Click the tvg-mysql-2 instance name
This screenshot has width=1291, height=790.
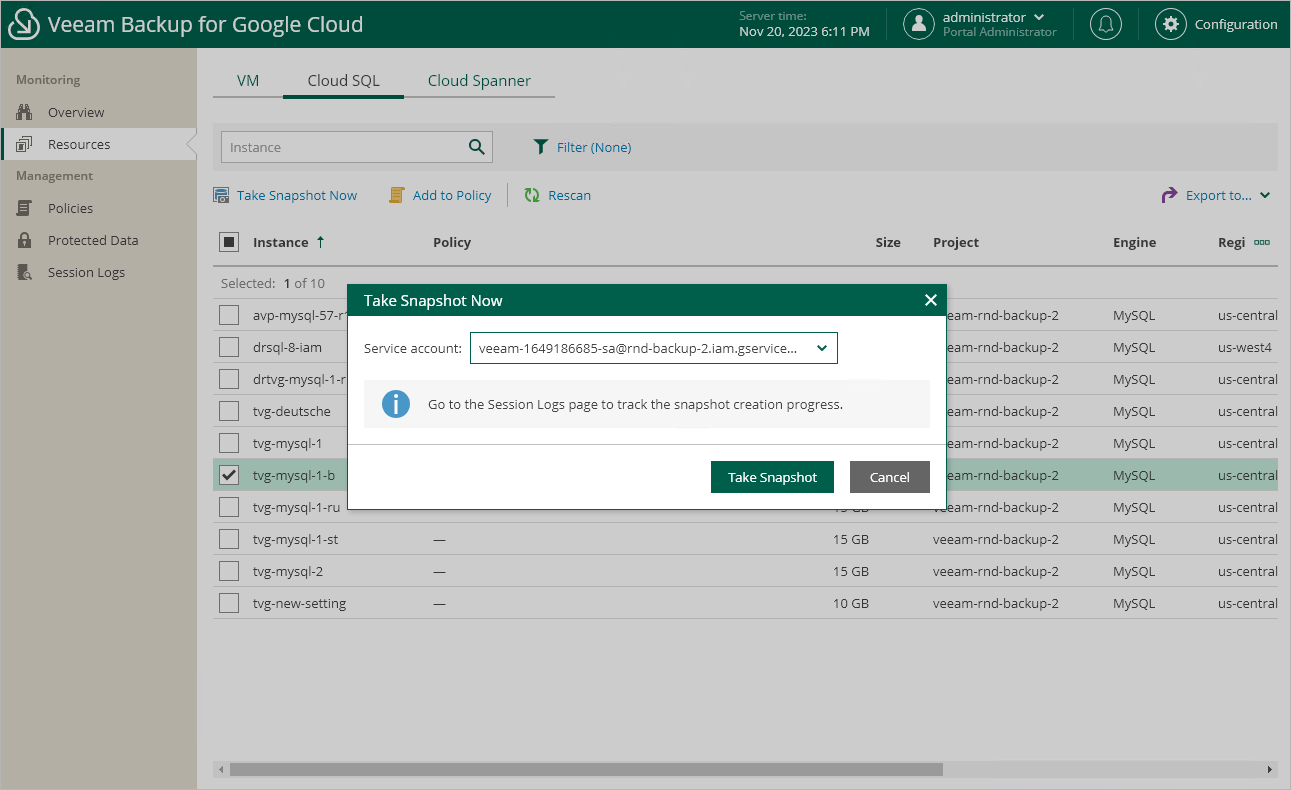pos(288,571)
